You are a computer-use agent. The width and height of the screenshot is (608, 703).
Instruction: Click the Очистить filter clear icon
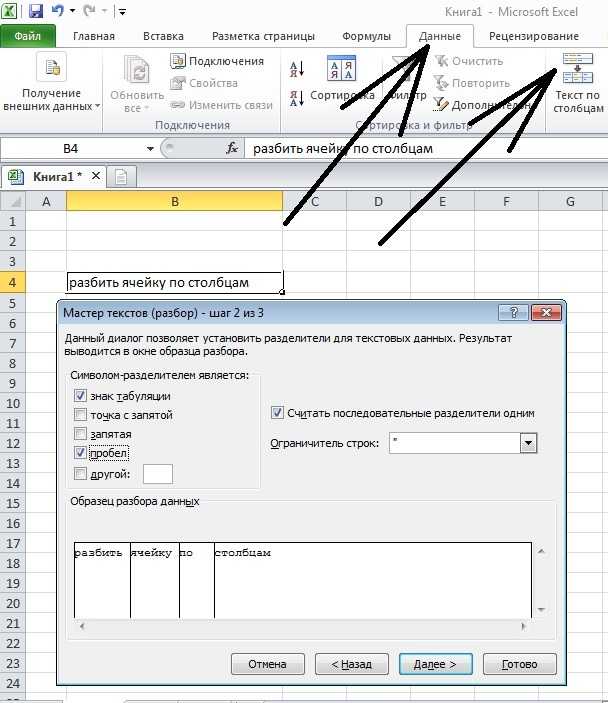point(442,61)
